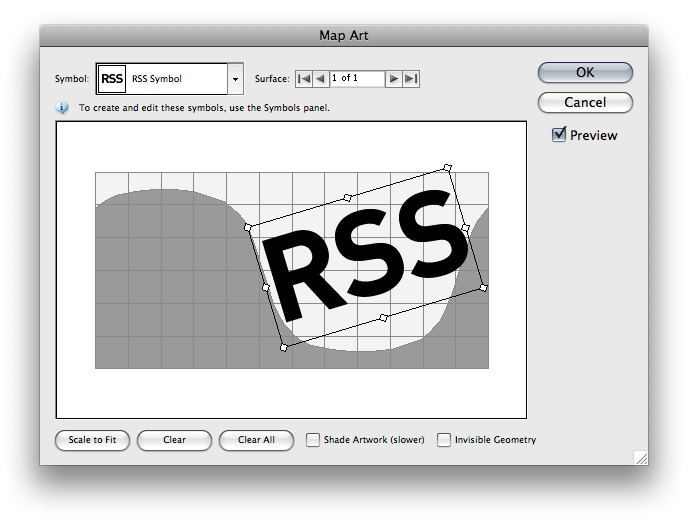Click the 'RSS Symbol' name text

157,79
